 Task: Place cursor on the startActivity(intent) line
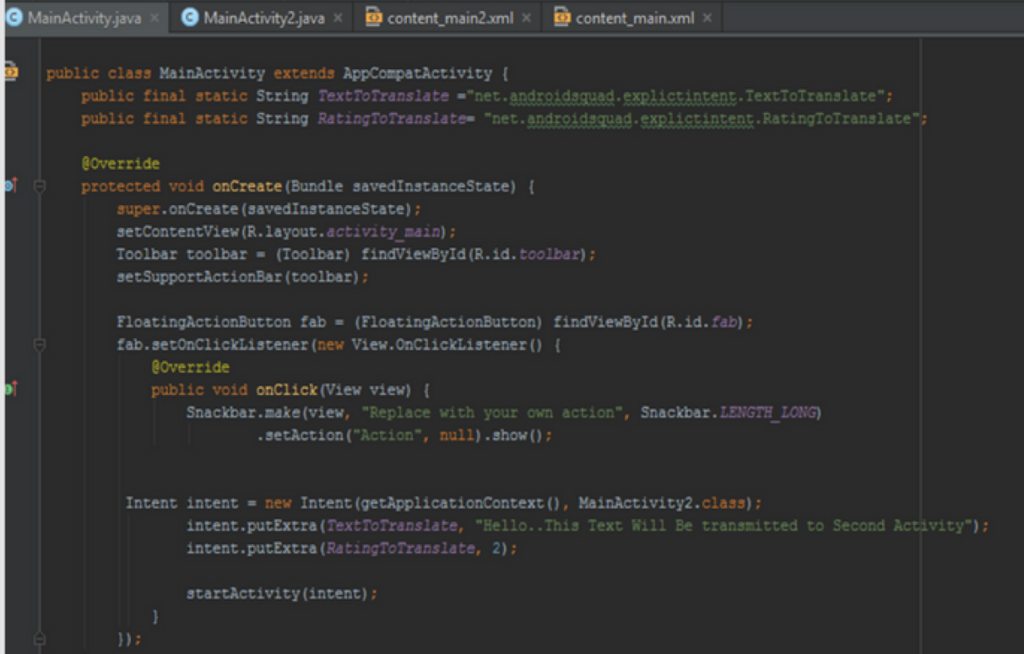tap(282, 593)
